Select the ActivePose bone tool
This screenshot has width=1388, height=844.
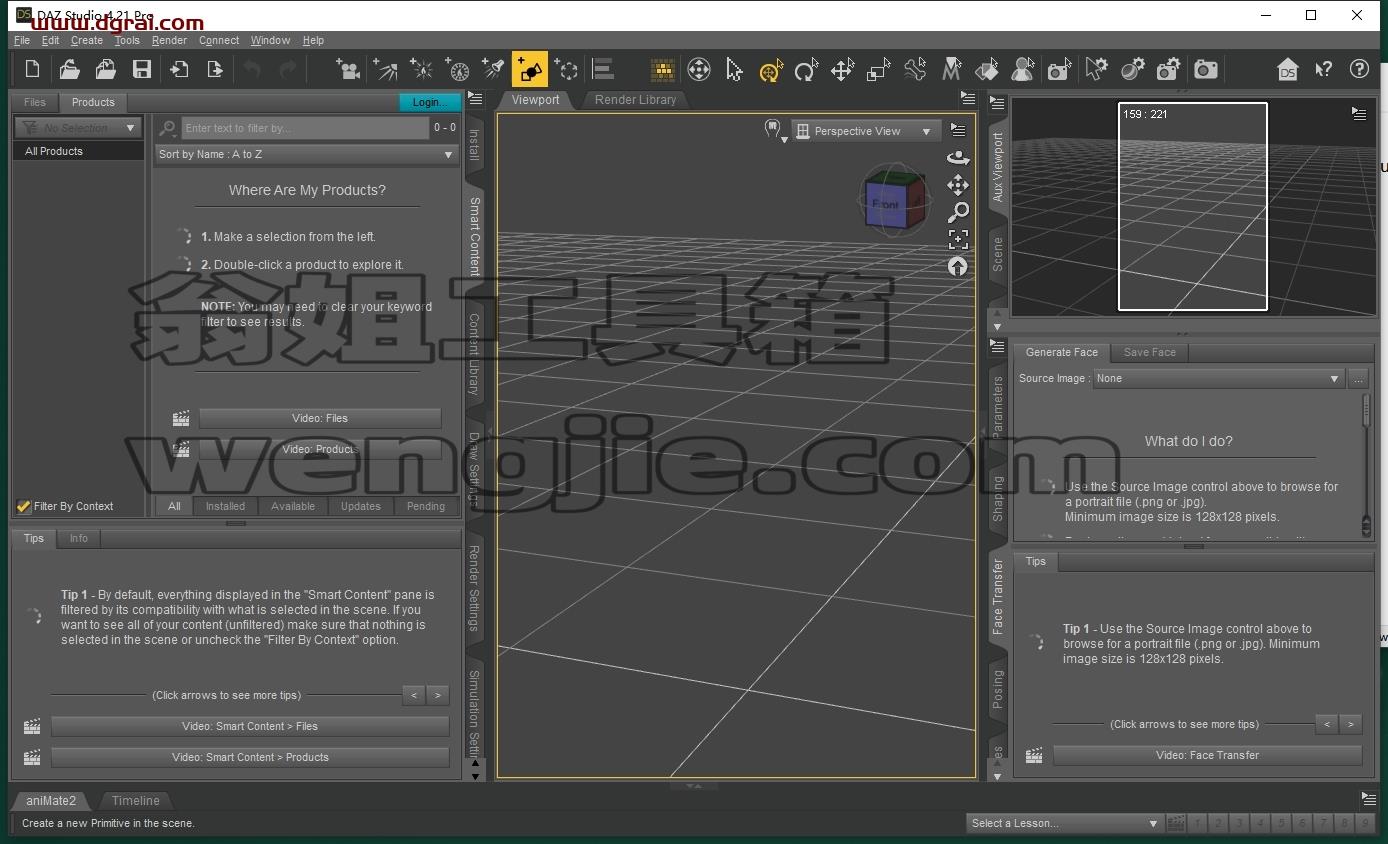pos(915,69)
